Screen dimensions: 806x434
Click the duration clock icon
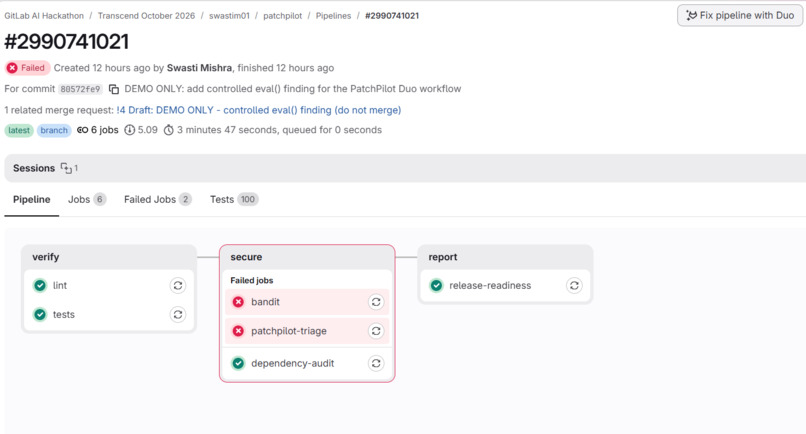[x=169, y=130]
